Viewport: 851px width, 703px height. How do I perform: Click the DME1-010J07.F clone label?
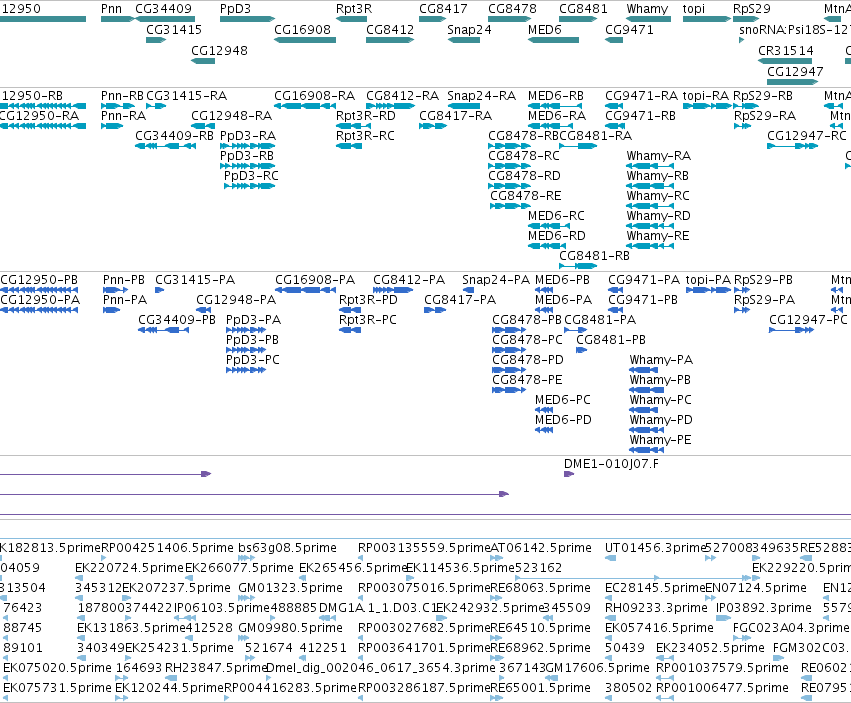pyautogui.click(x=612, y=464)
